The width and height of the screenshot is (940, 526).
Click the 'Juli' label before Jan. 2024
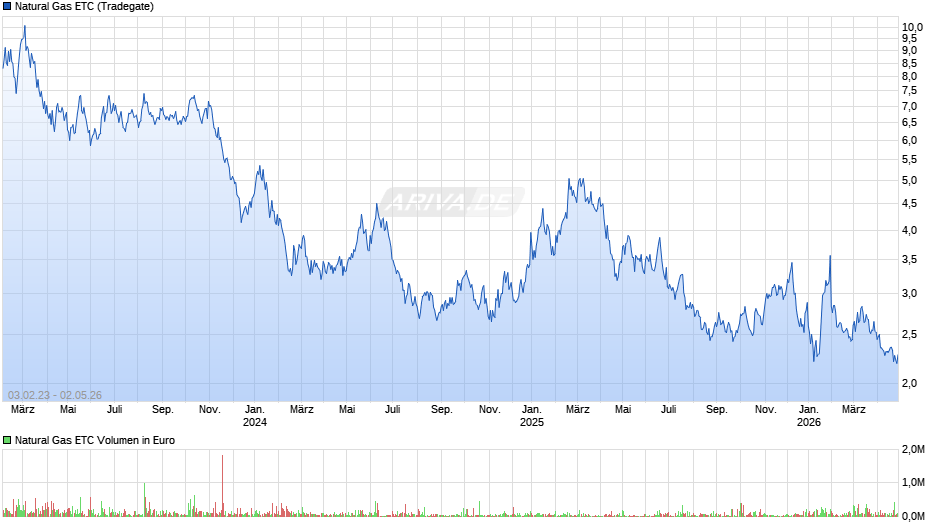click(115, 409)
